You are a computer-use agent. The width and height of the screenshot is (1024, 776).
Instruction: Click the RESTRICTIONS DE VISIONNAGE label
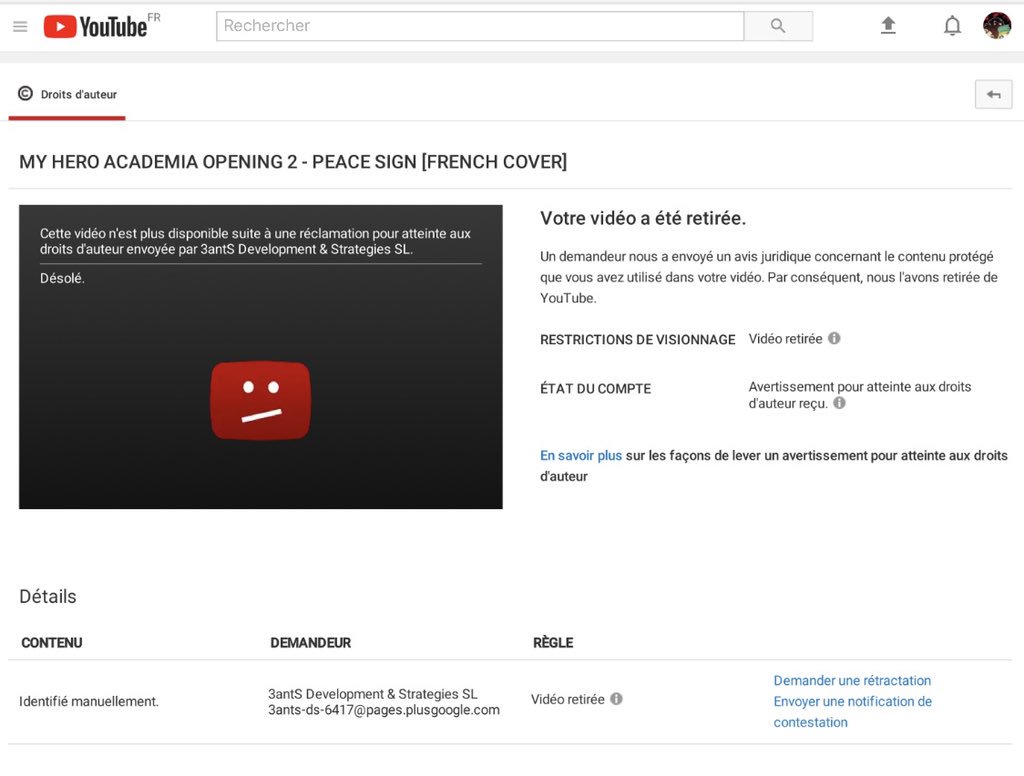point(637,340)
